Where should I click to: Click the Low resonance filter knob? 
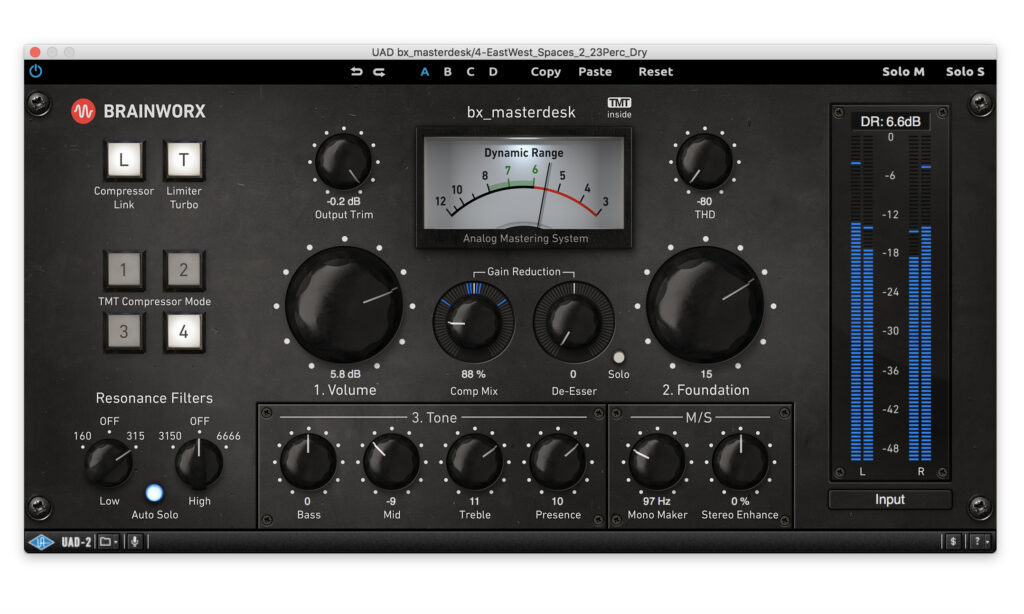pos(108,462)
